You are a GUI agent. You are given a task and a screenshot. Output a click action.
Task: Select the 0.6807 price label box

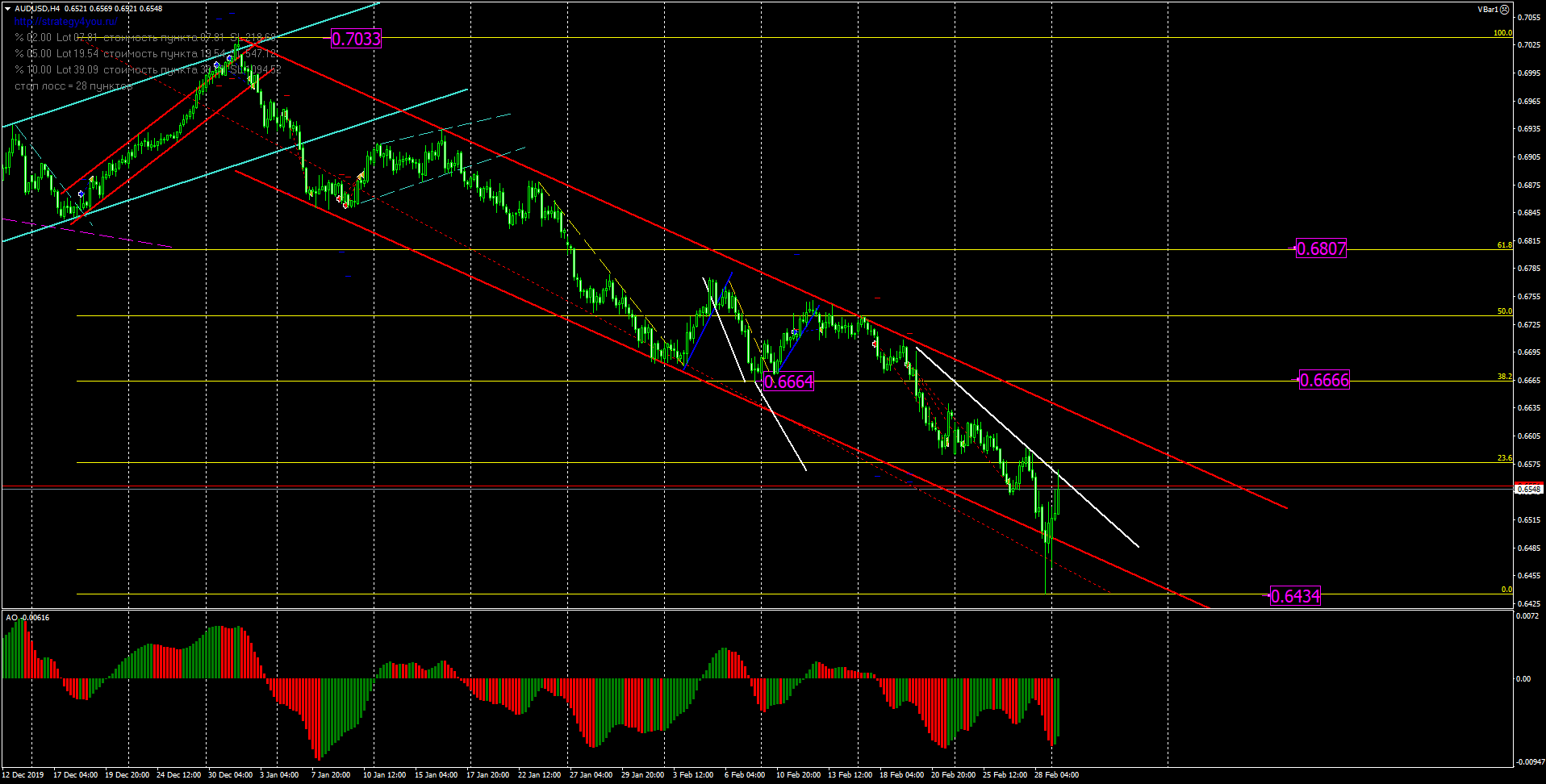[x=1321, y=248]
